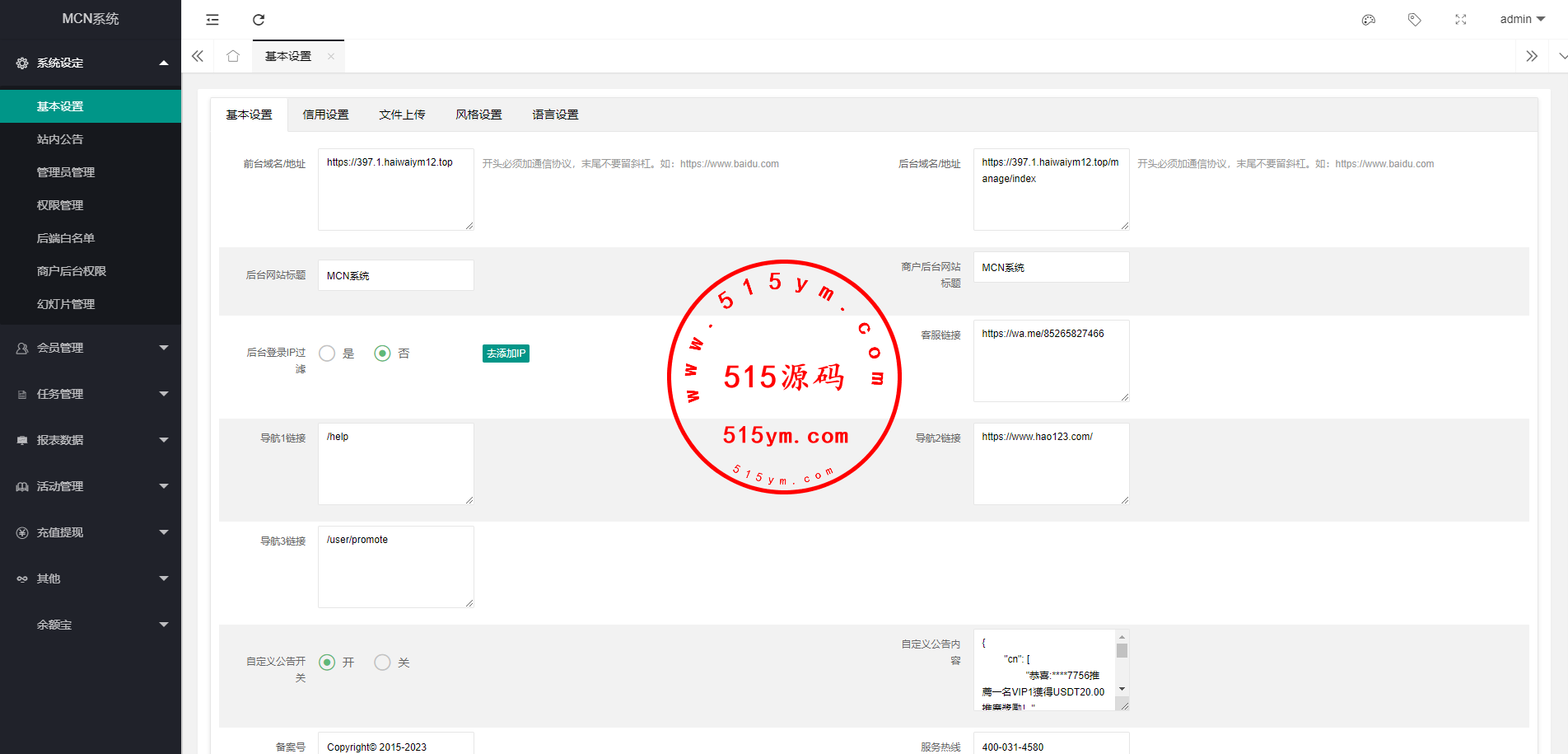Expand the 会员管理 sidebar menu
This screenshot has height=754, width=1568.
click(x=91, y=348)
